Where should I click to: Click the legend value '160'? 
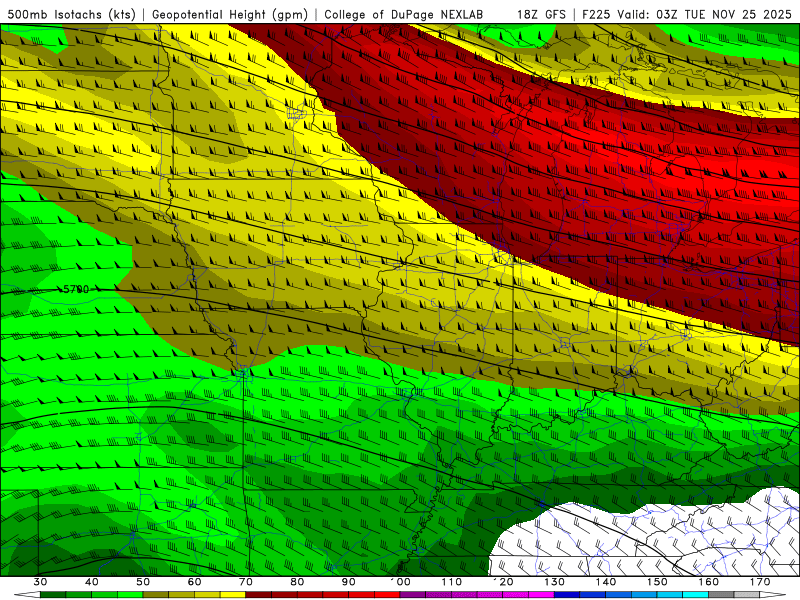tap(709, 582)
